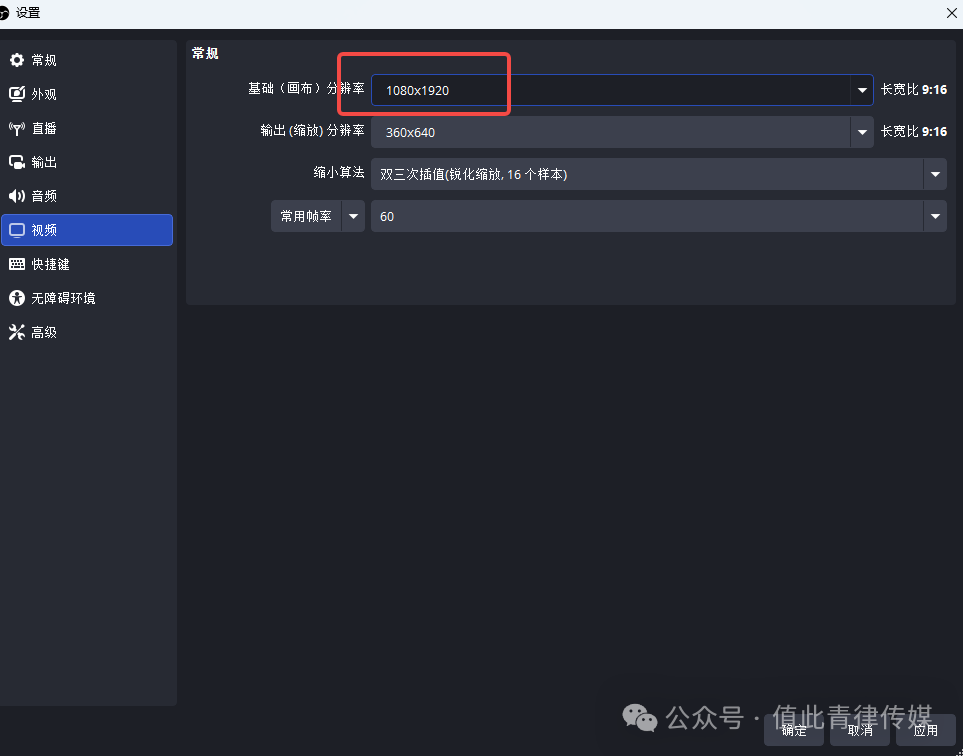The width and height of the screenshot is (963, 756).
Task: Click the General gear icon in sidebar
Action: click(17, 60)
